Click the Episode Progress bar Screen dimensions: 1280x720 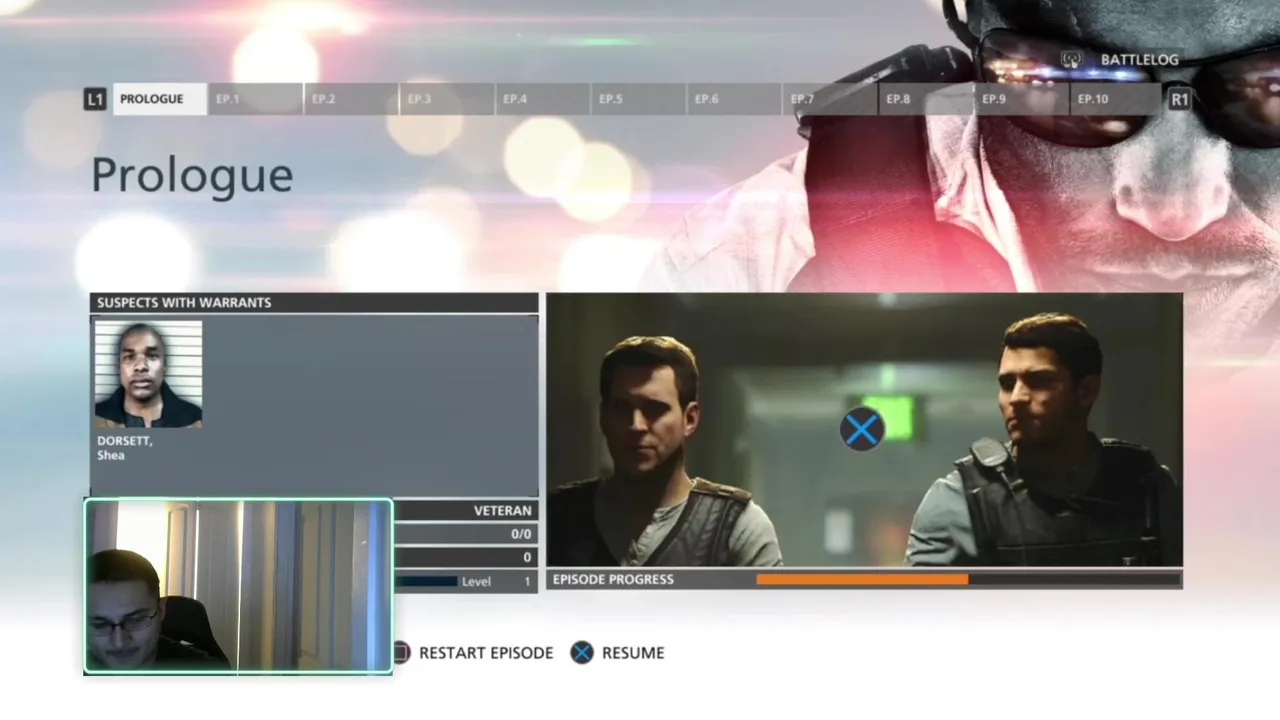click(968, 579)
